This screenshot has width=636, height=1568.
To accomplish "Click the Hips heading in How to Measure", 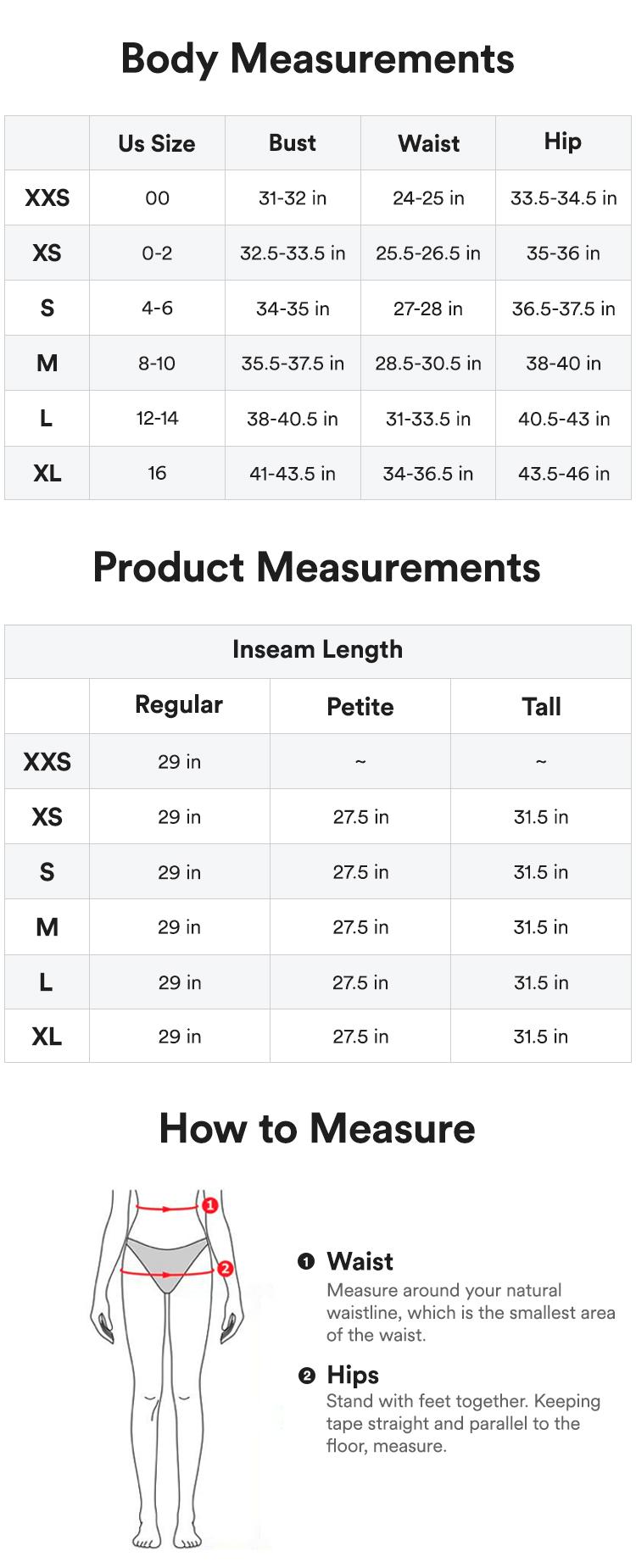I will tap(353, 1375).
